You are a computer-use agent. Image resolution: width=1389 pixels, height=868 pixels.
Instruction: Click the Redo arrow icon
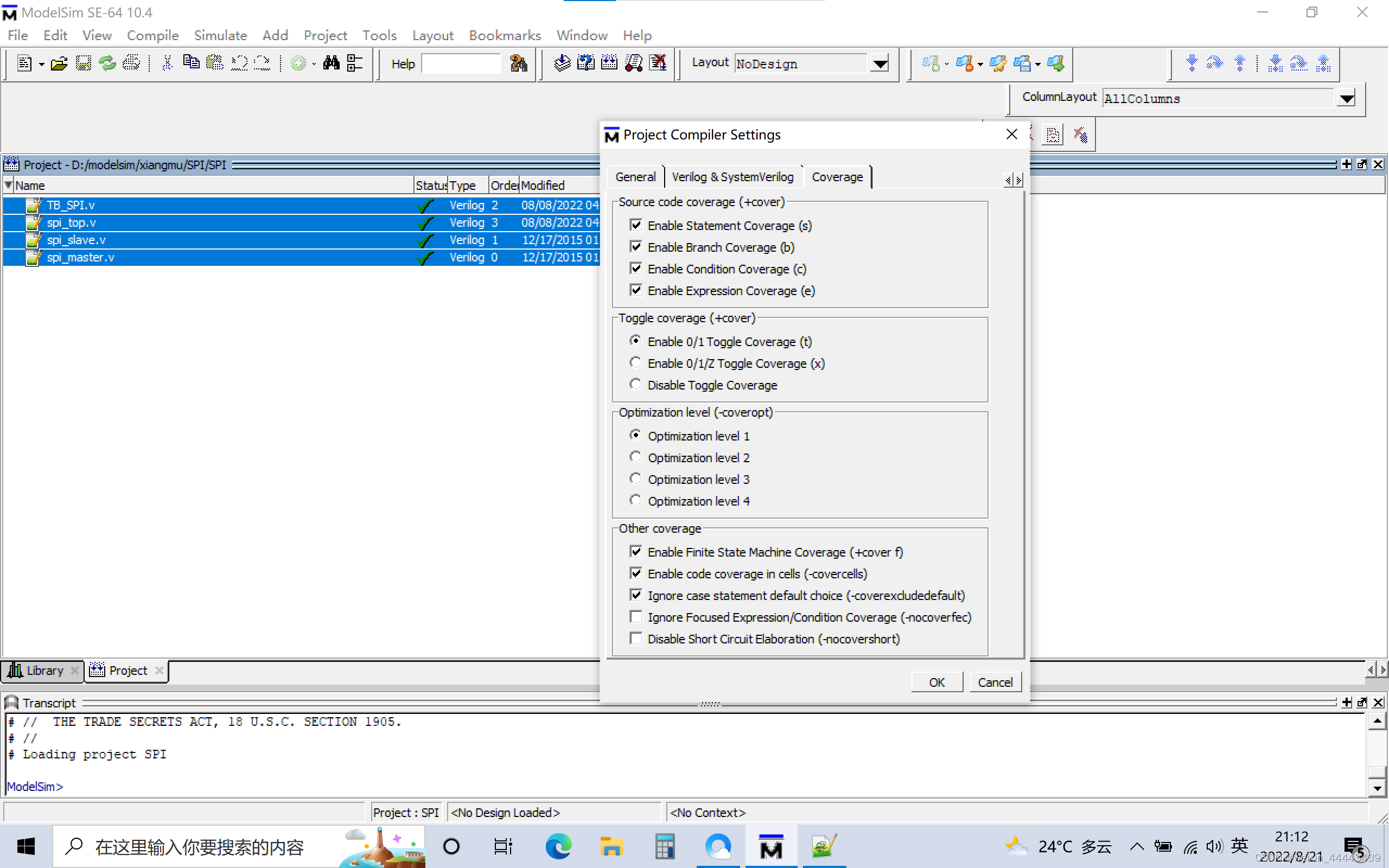[x=262, y=63]
